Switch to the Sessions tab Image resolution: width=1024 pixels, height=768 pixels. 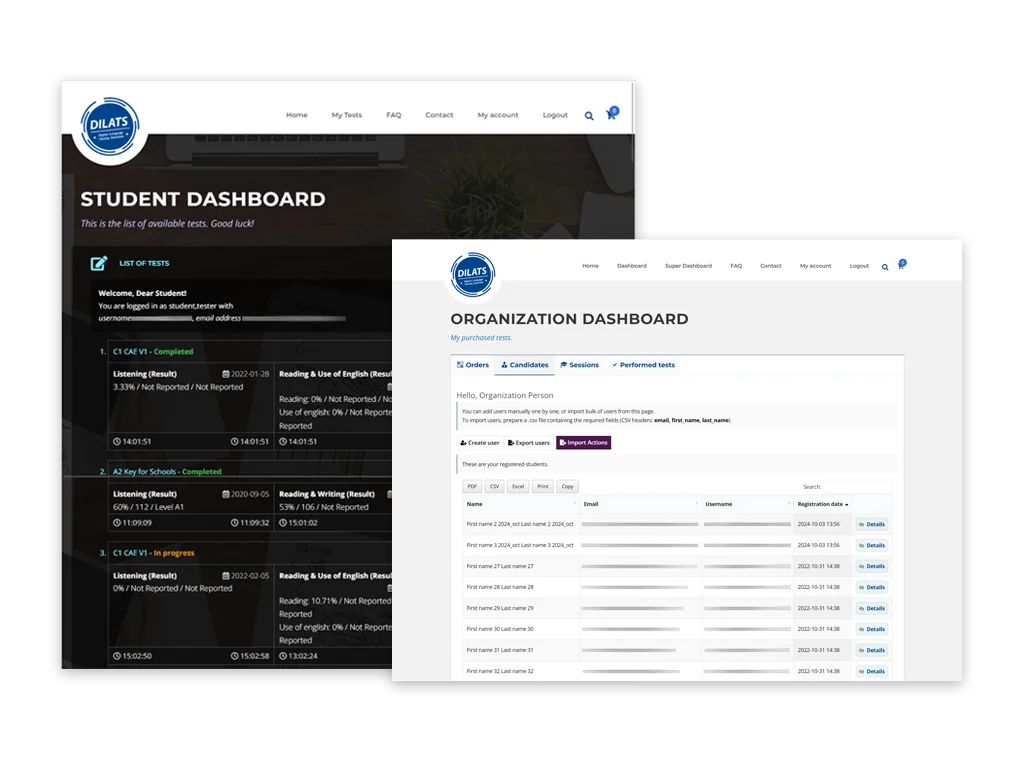579,365
